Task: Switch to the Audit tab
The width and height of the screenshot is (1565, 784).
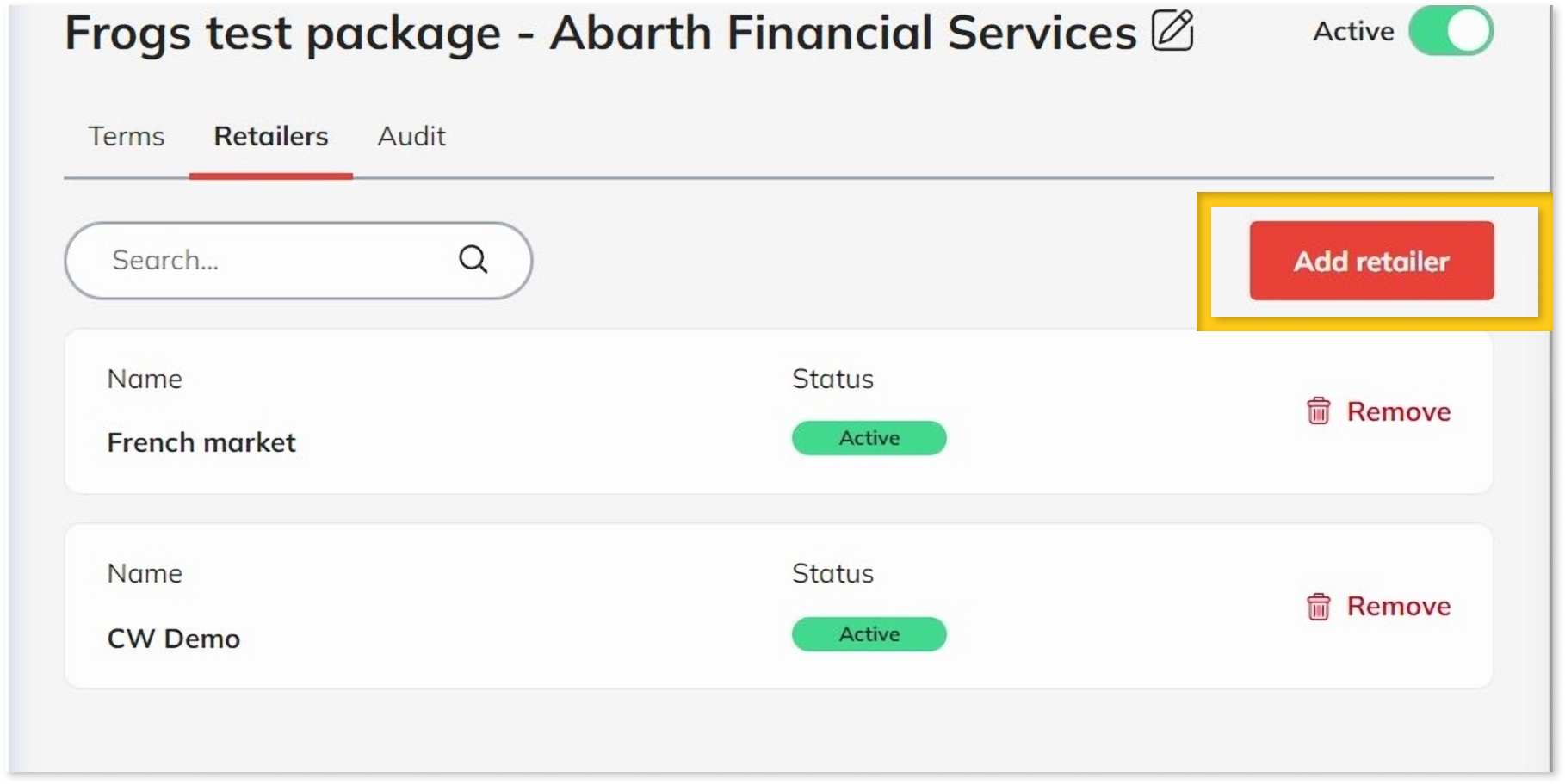Action: (411, 136)
